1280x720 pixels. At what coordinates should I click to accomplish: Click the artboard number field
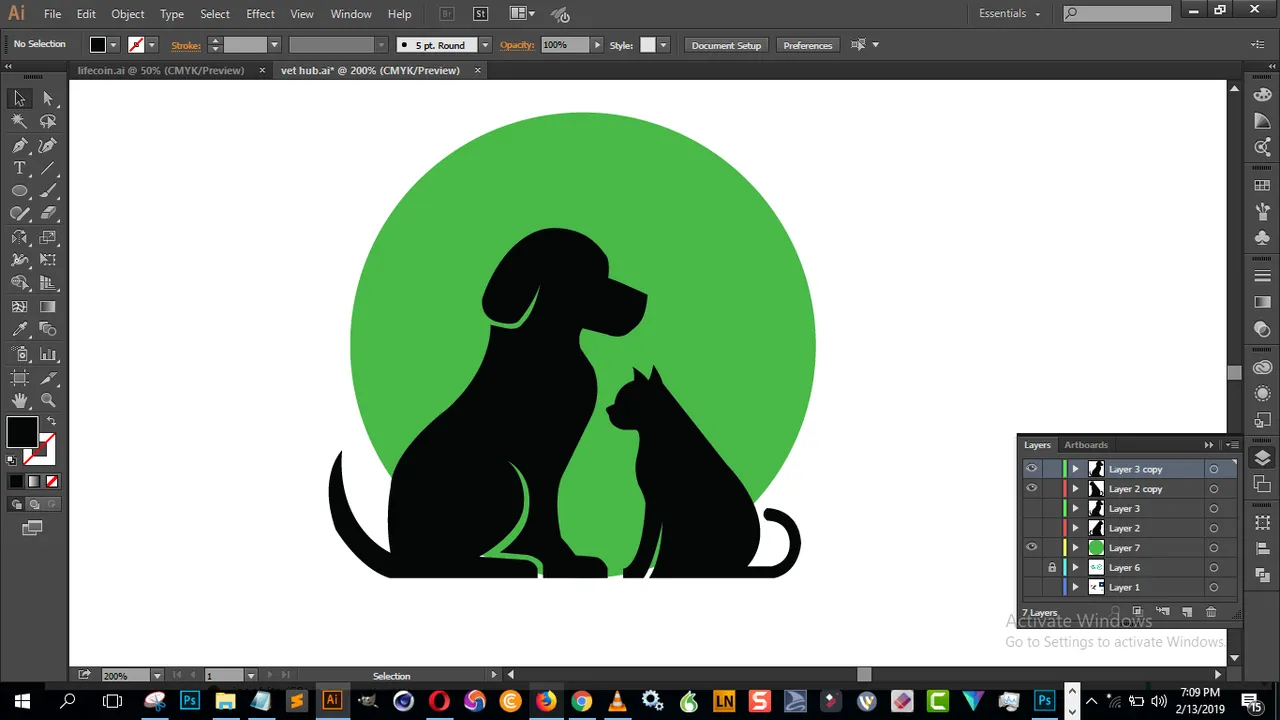tap(224, 676)
